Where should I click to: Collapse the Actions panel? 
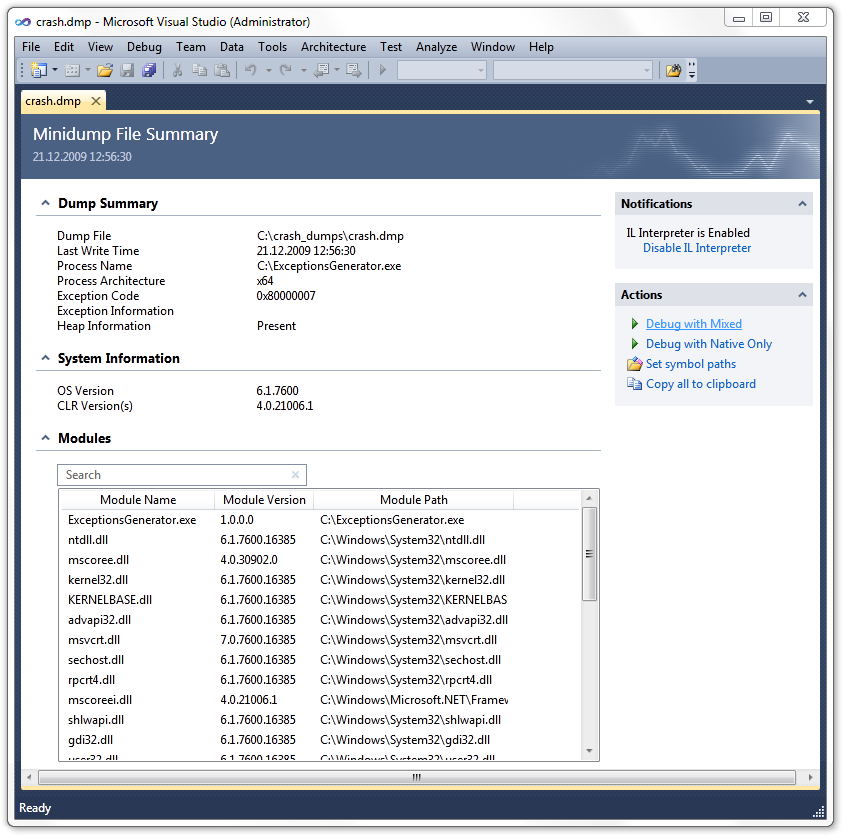click(802, 295)
